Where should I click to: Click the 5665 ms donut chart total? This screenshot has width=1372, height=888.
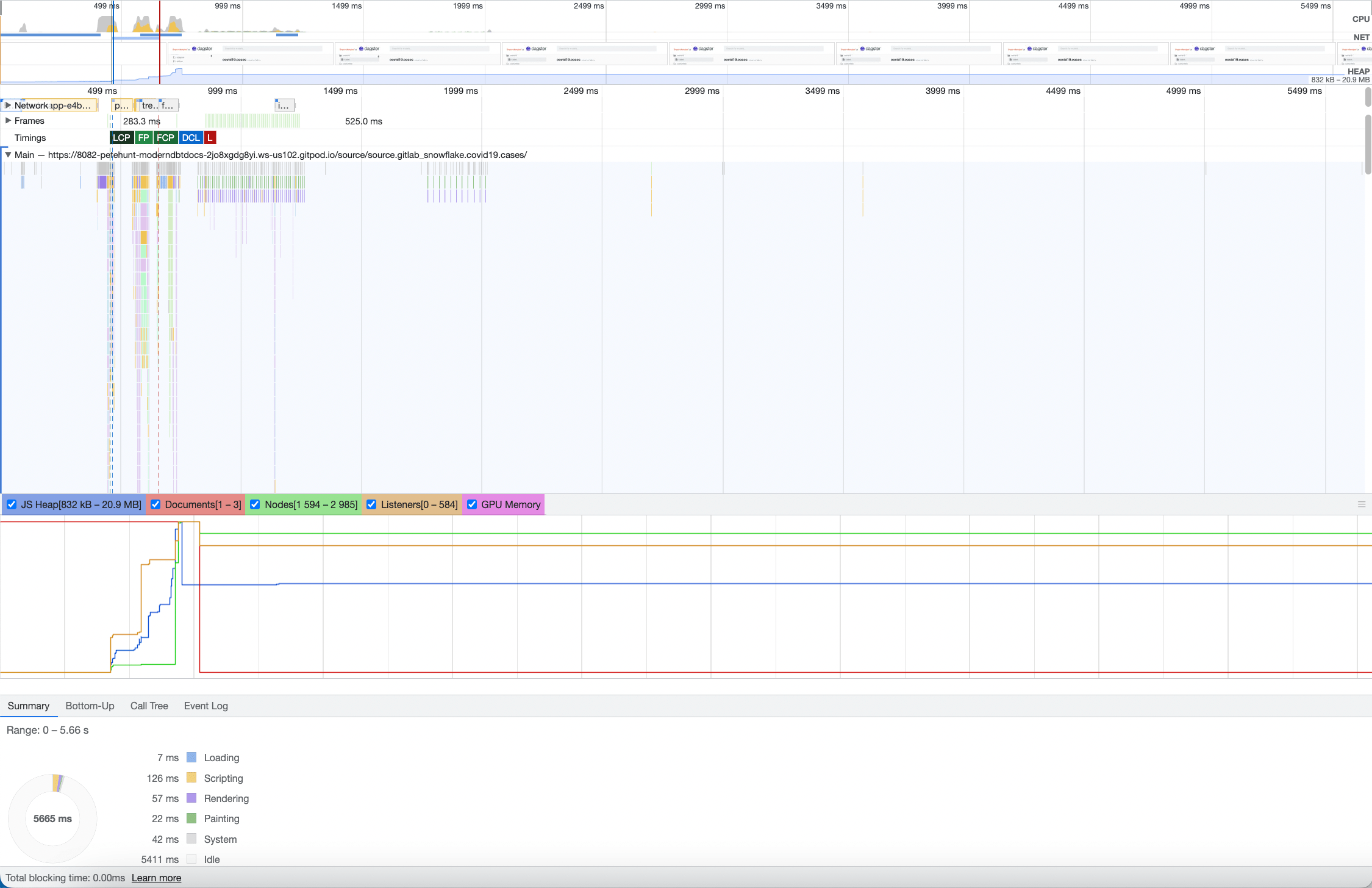(52, 818)
